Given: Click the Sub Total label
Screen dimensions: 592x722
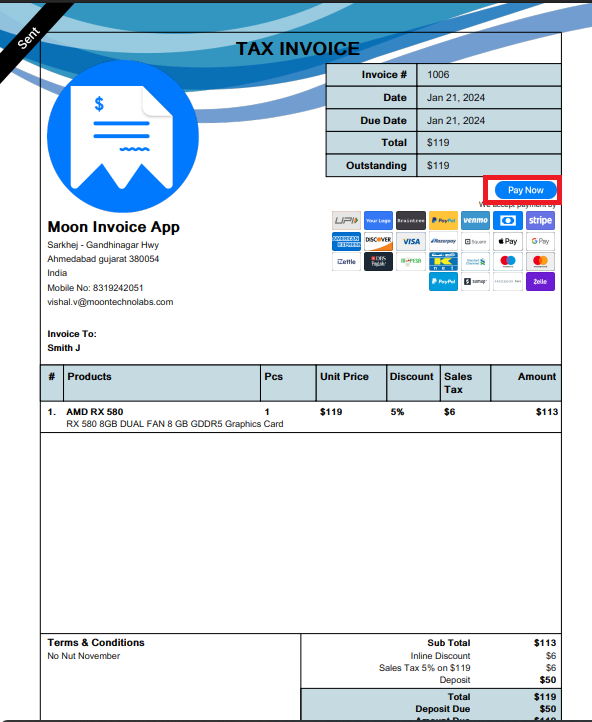Looking at the screenshot, I should point(449,643).
